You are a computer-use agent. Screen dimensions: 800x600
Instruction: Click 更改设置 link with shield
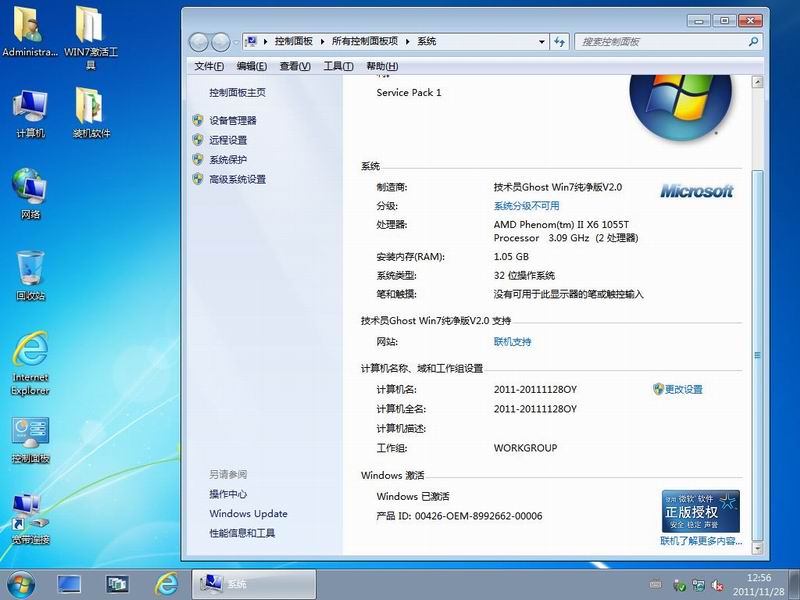[678, 389]
